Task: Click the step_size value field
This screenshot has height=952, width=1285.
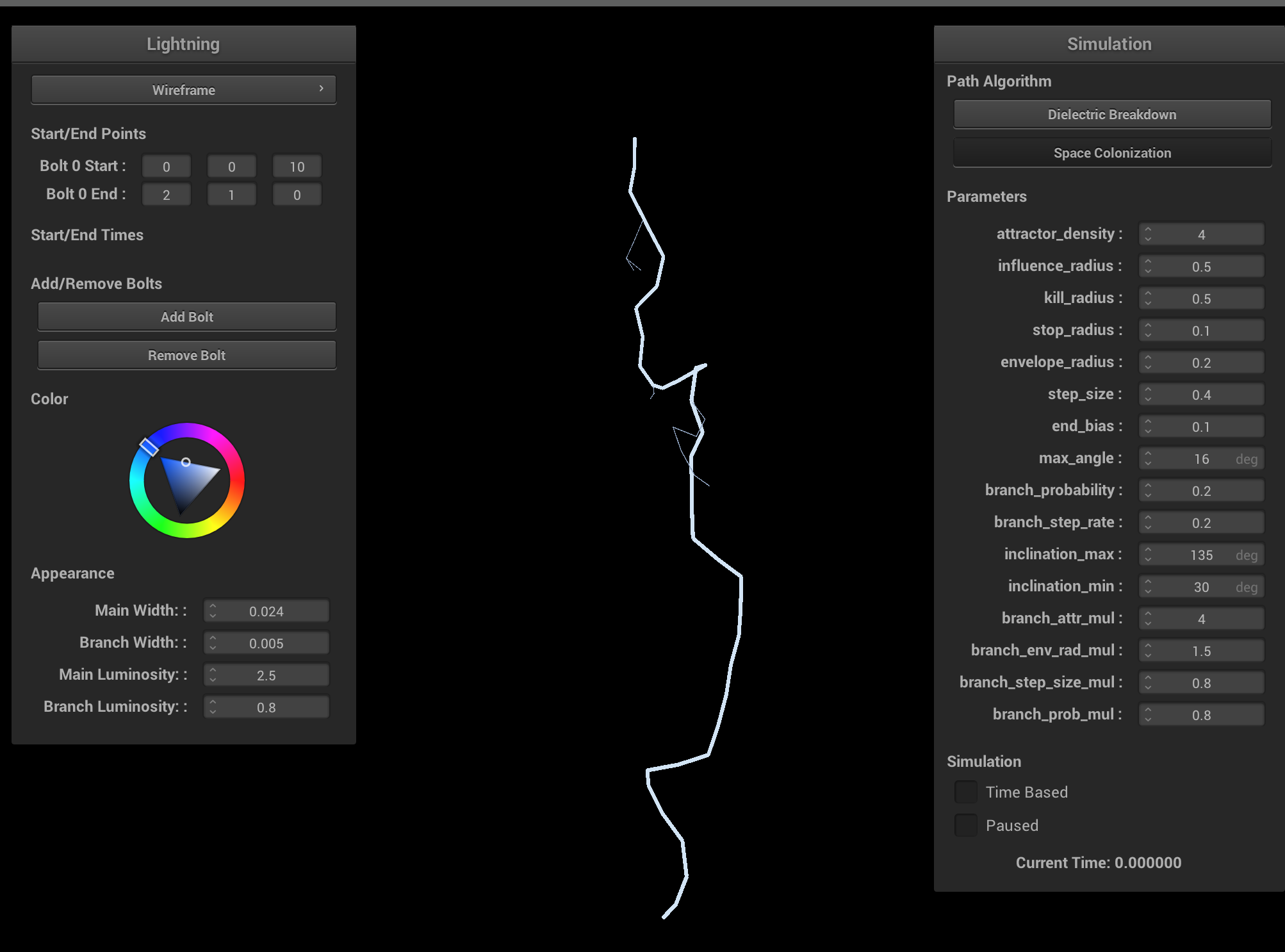Action: 1201,395
